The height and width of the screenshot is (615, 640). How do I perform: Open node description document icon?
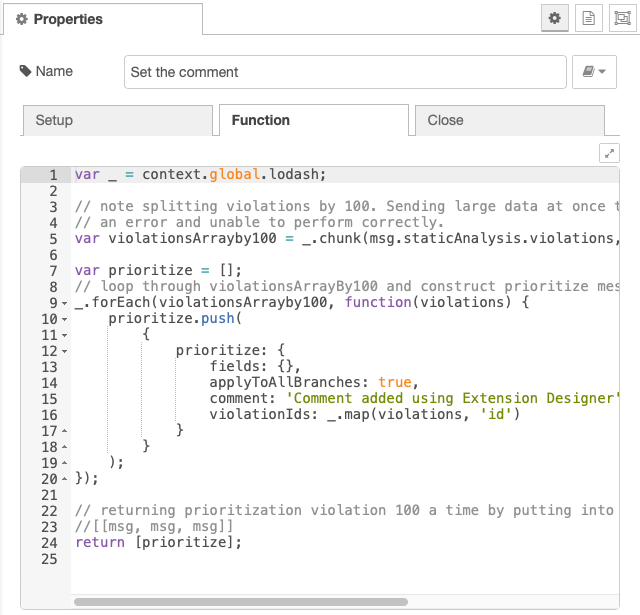pos(589,18)
